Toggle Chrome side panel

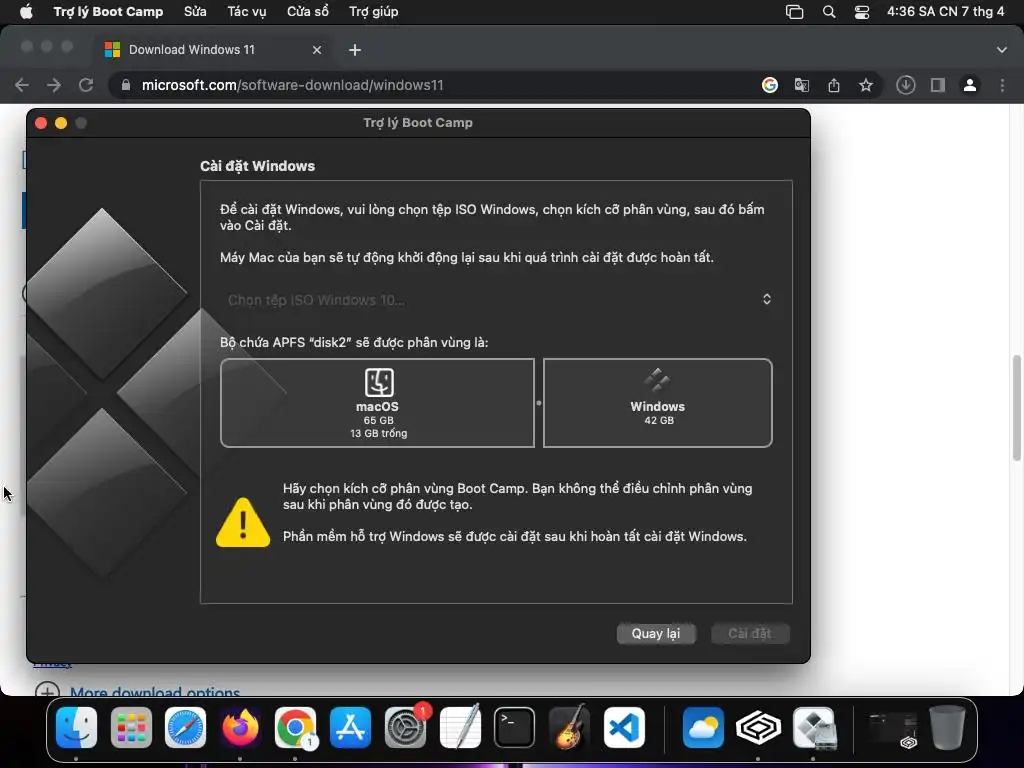tap(938, 85)
